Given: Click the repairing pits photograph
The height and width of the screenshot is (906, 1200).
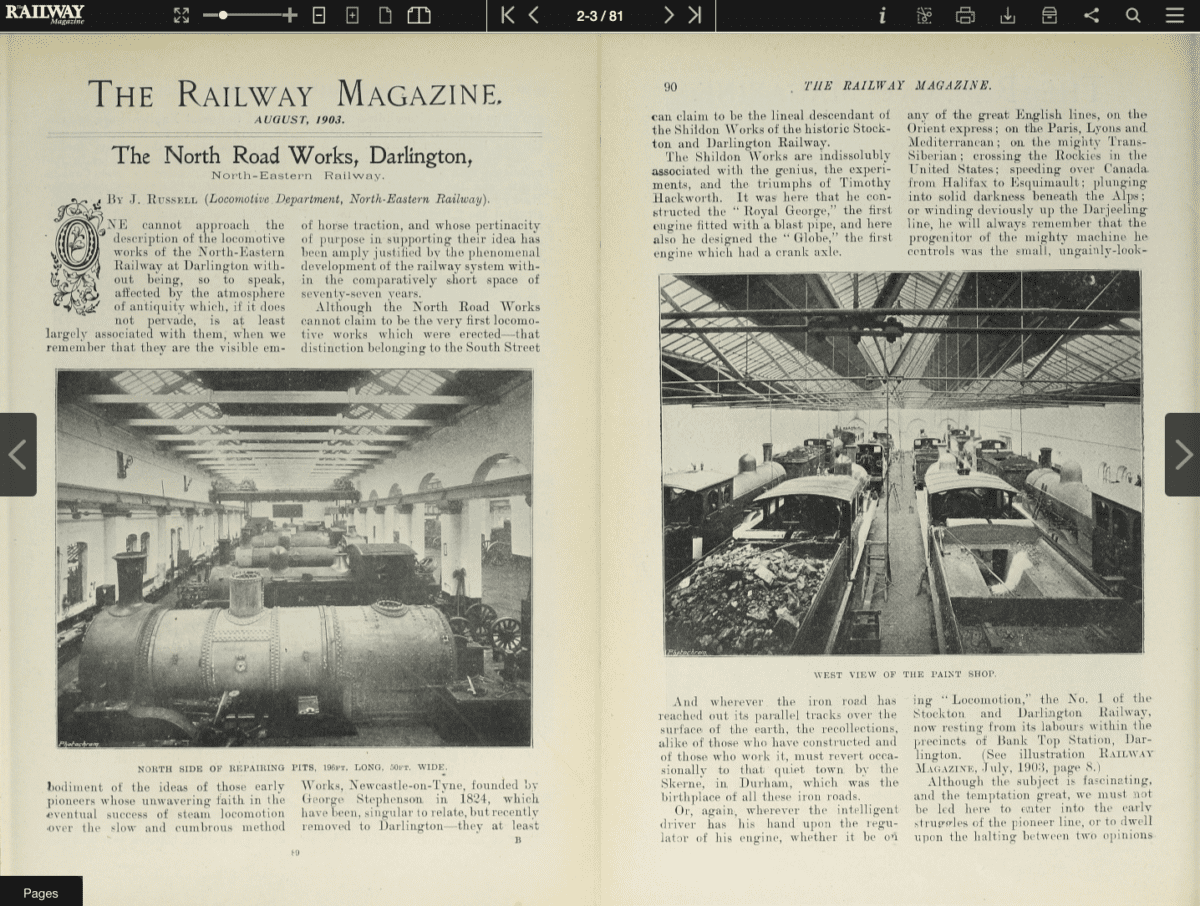Looking at the screenshot, I should tap(295, 559).
